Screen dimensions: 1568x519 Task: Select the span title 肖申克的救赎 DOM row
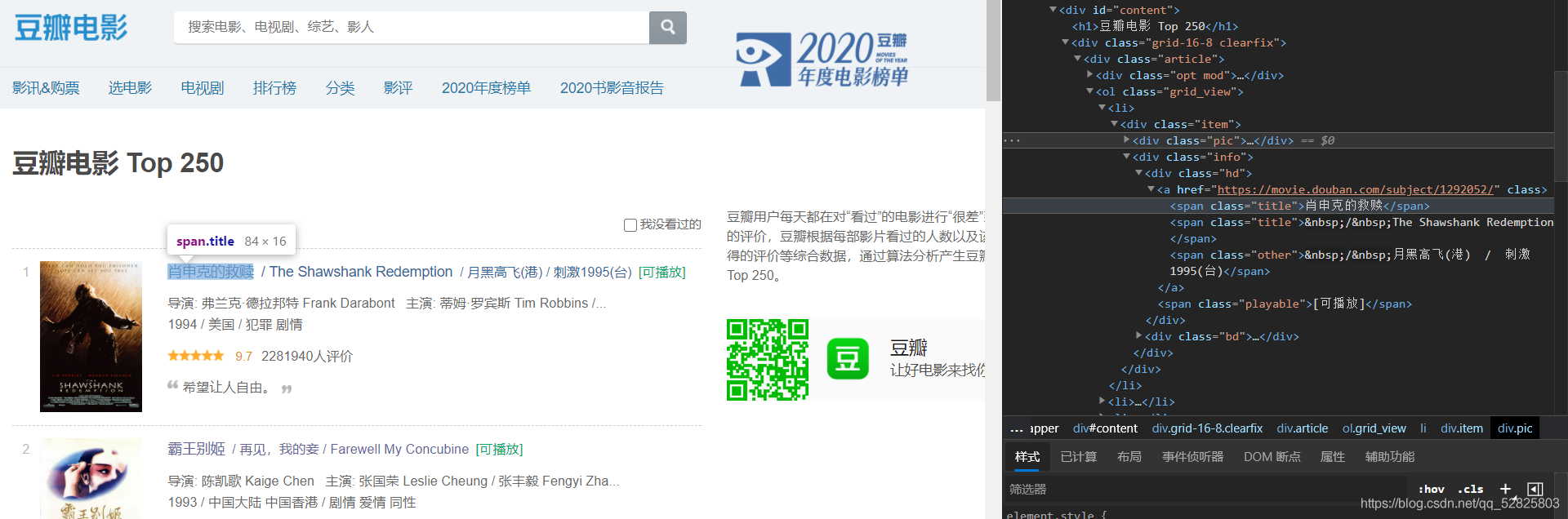pyautogui.click(x=1278, y=206)
